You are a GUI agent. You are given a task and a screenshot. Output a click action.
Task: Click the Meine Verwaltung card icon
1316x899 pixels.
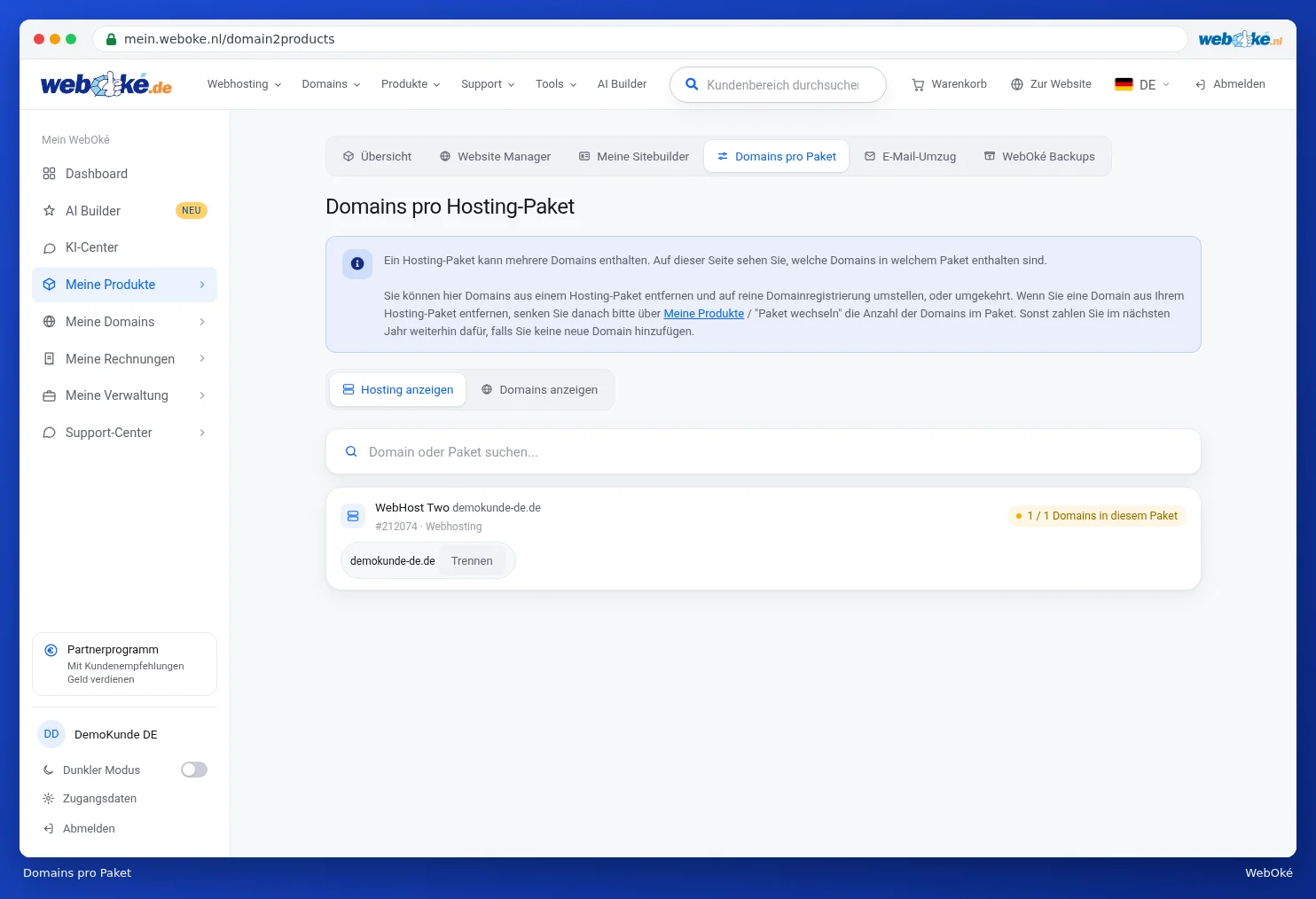50,395
